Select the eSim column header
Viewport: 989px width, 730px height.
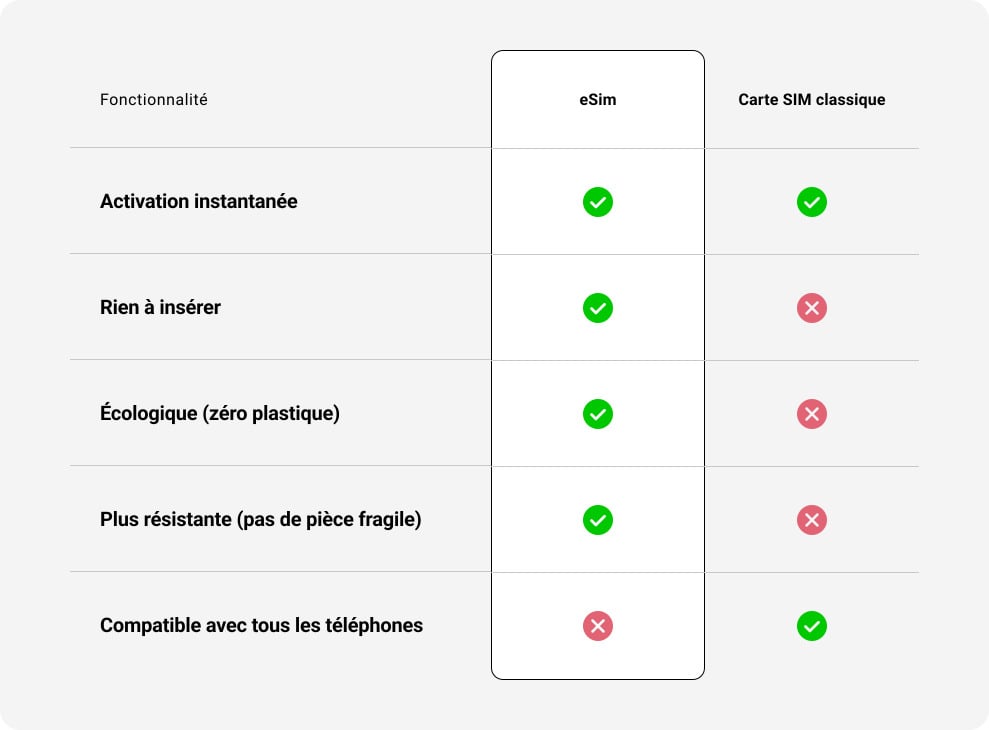click(598, 100)
